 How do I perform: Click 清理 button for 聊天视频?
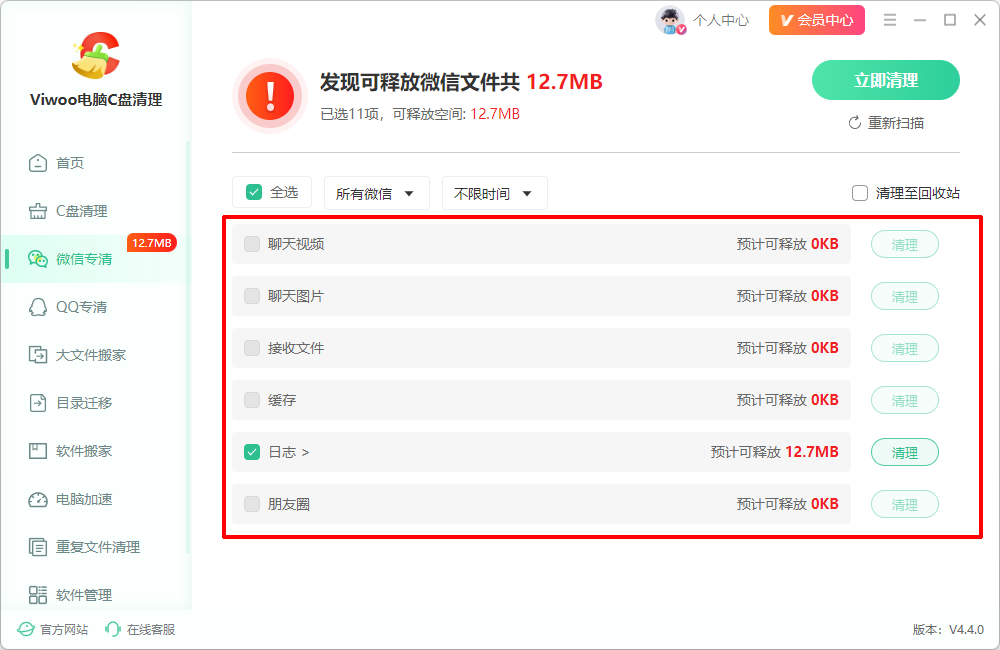pyautogui.click(x=905, y=244)
